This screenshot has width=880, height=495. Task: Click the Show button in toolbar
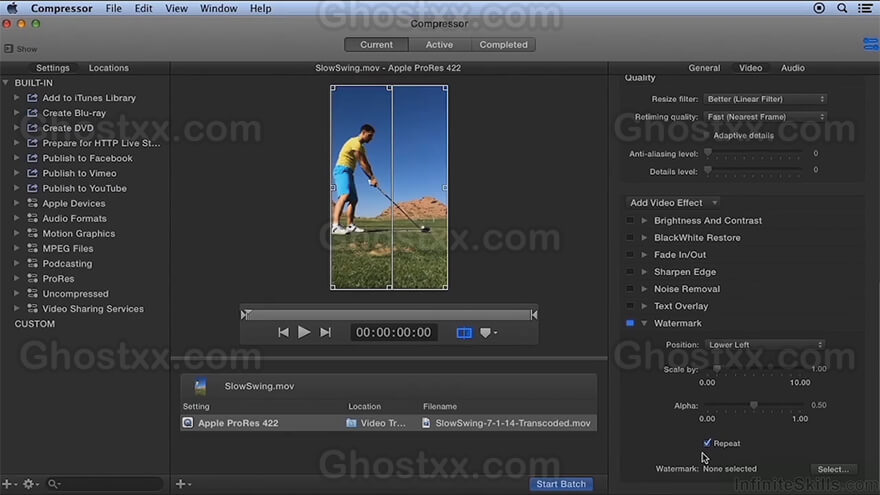pos(21,49)
